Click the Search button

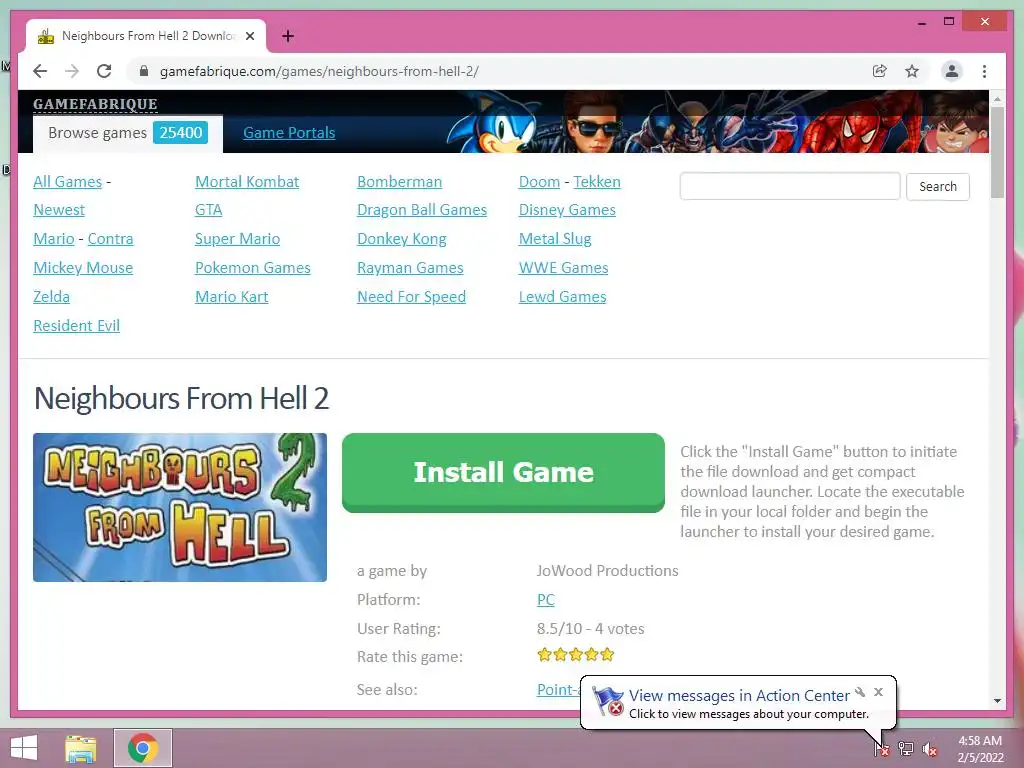[x=938, y=187]
